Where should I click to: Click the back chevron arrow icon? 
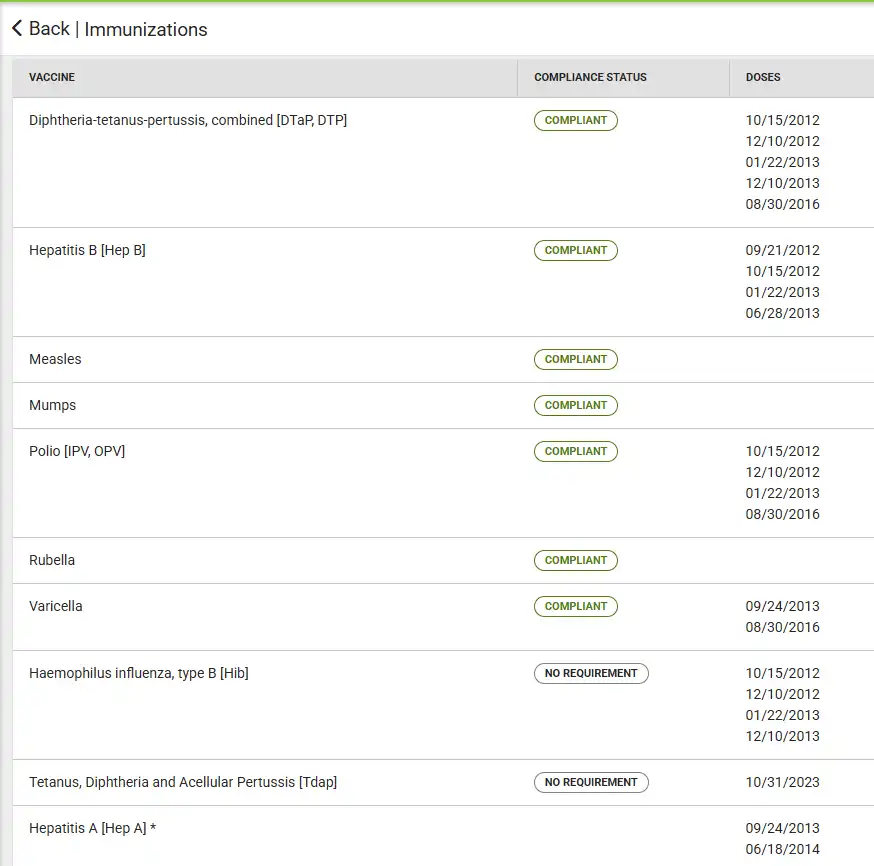[x=17, y=29]
